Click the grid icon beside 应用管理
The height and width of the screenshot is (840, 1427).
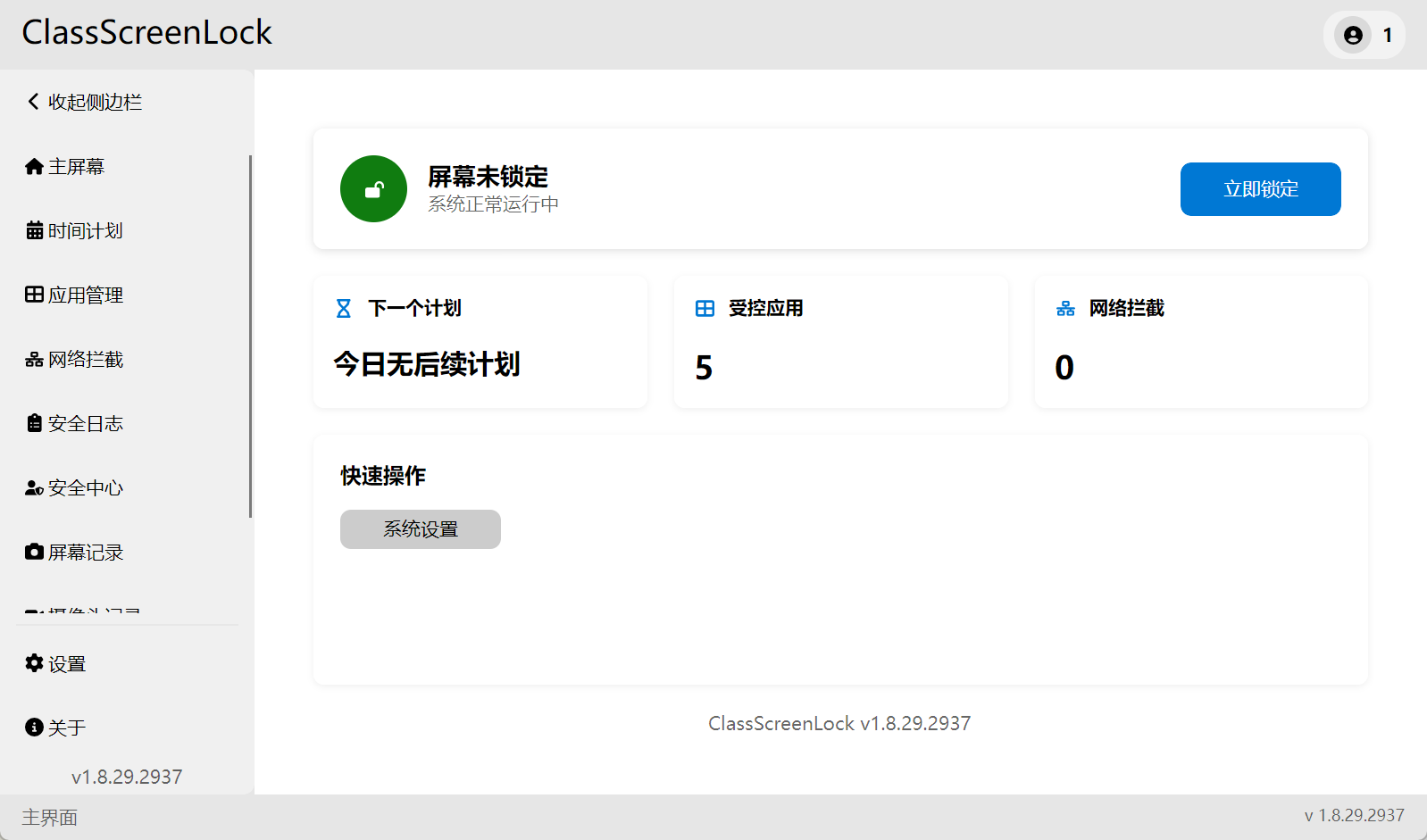(x=34, y=295)
